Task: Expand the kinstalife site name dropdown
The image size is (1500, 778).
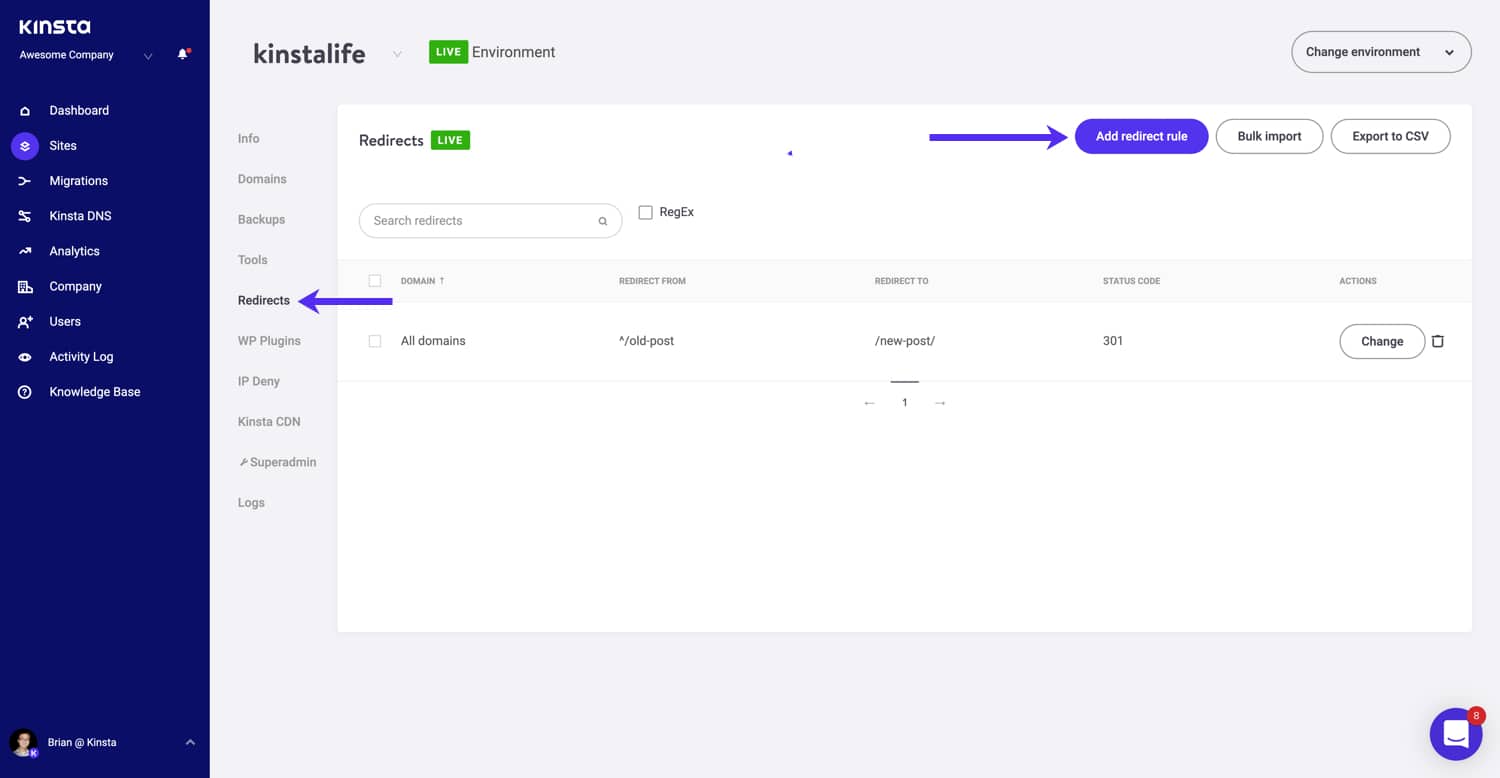Action: coord(396,53)
